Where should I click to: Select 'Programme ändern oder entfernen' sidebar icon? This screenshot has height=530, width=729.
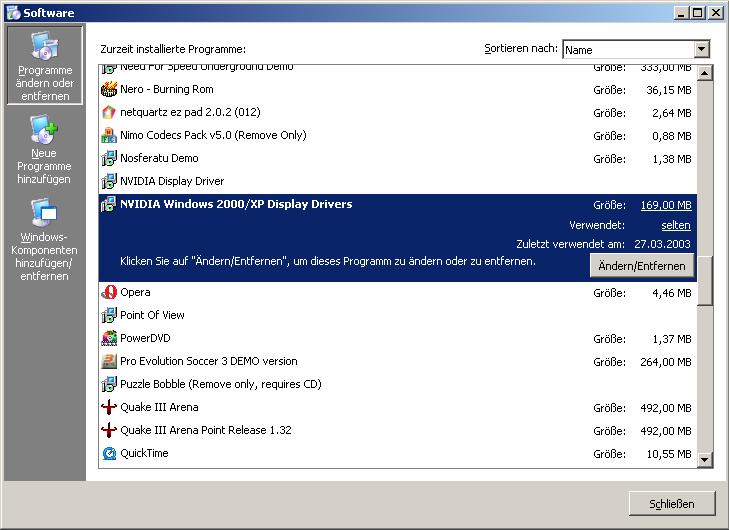coord(45,66)
